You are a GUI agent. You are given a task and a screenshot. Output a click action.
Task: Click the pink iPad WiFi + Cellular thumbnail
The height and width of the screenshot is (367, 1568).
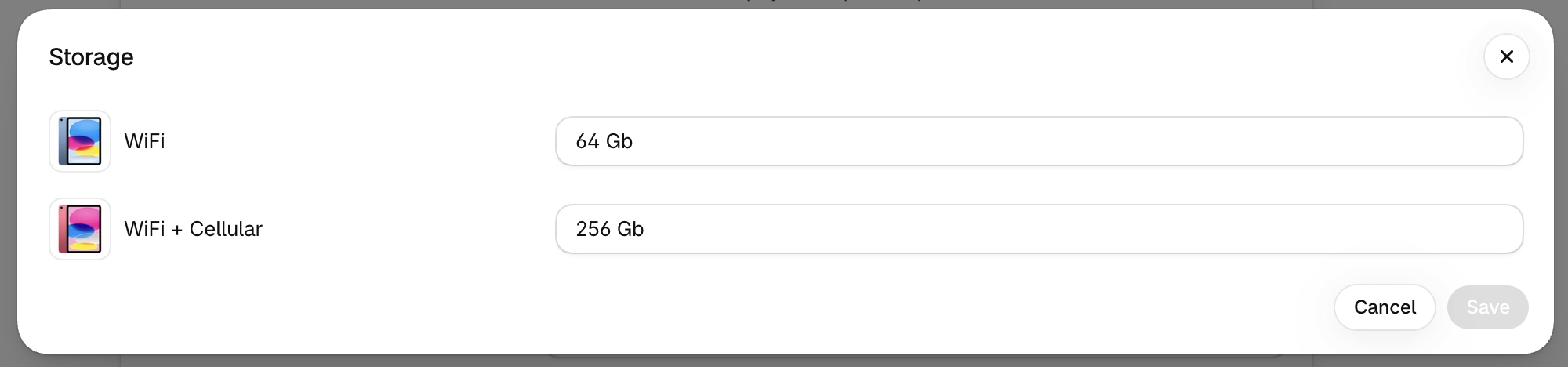pyautogui.click(x=80, y=229)
